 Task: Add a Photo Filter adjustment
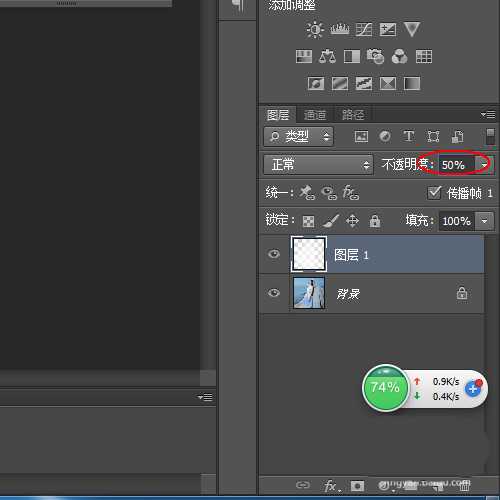click(x=375, y=56)
